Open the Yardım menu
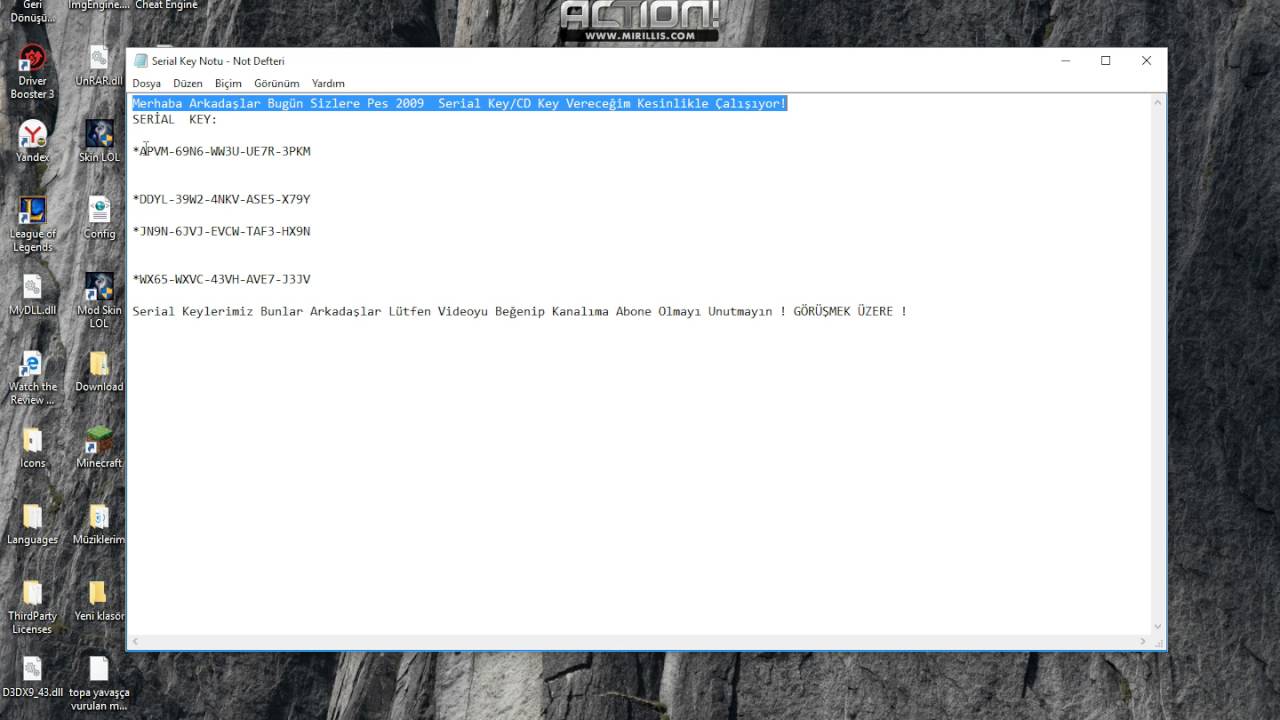The height and width of the screenshot is (720, 1280). click(328, 83)
